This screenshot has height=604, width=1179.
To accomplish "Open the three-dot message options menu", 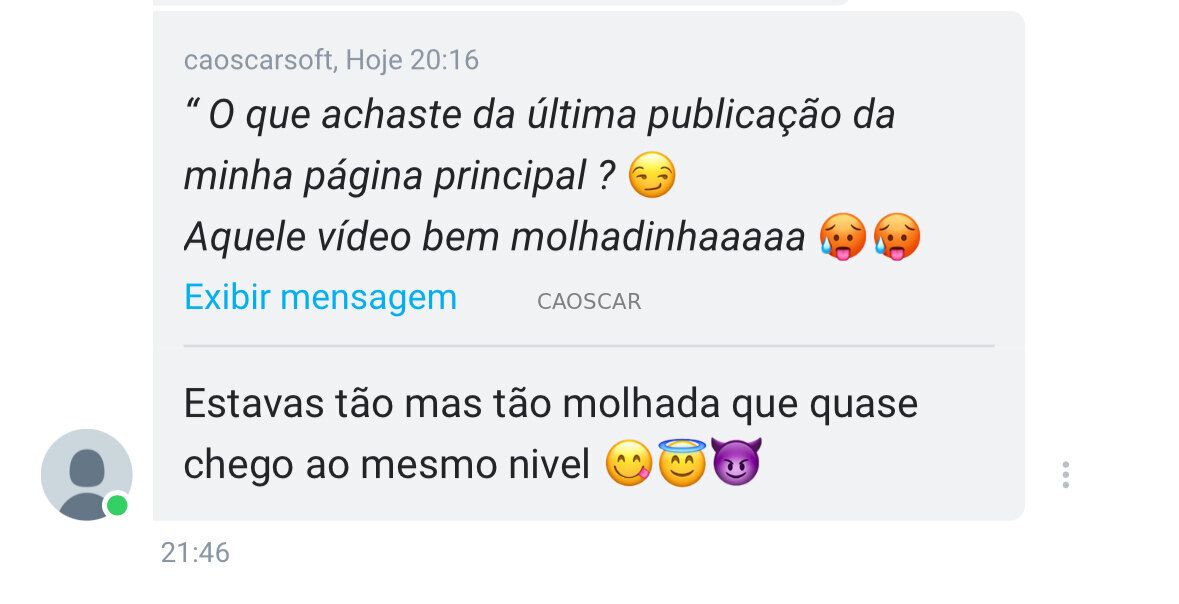I will pyautogui.click(x=1065, y=475).
